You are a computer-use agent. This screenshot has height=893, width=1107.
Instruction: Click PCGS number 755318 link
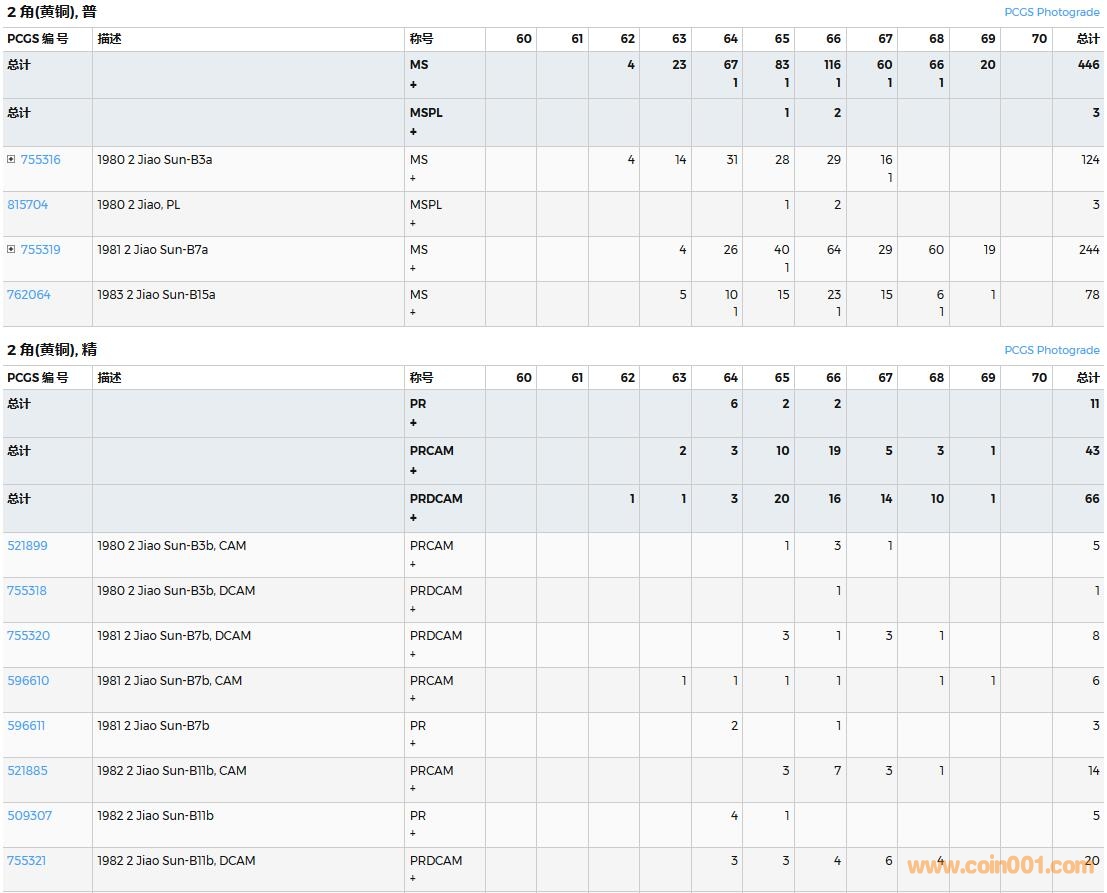point(28,591)
